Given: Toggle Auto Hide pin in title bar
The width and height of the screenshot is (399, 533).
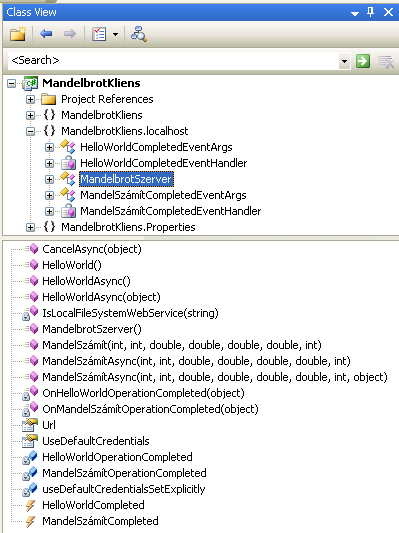Looking at the screenshot, I should point(370,12).
